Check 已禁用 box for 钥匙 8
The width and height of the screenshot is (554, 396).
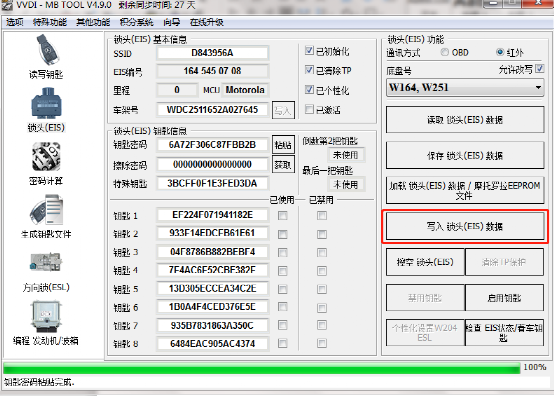point(322,343)
